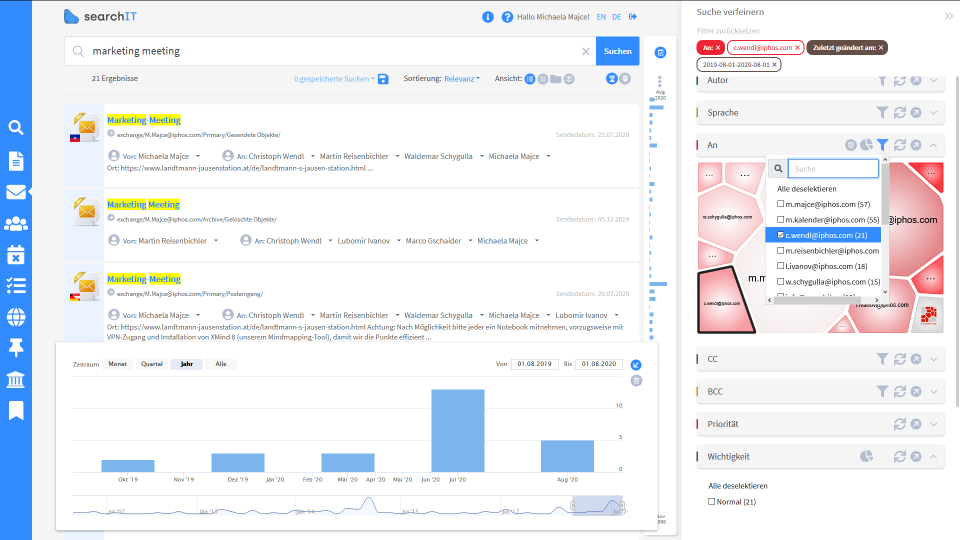This screenshot has height=540, width=960.
Task: Switch language to EN
Action: 601,17
